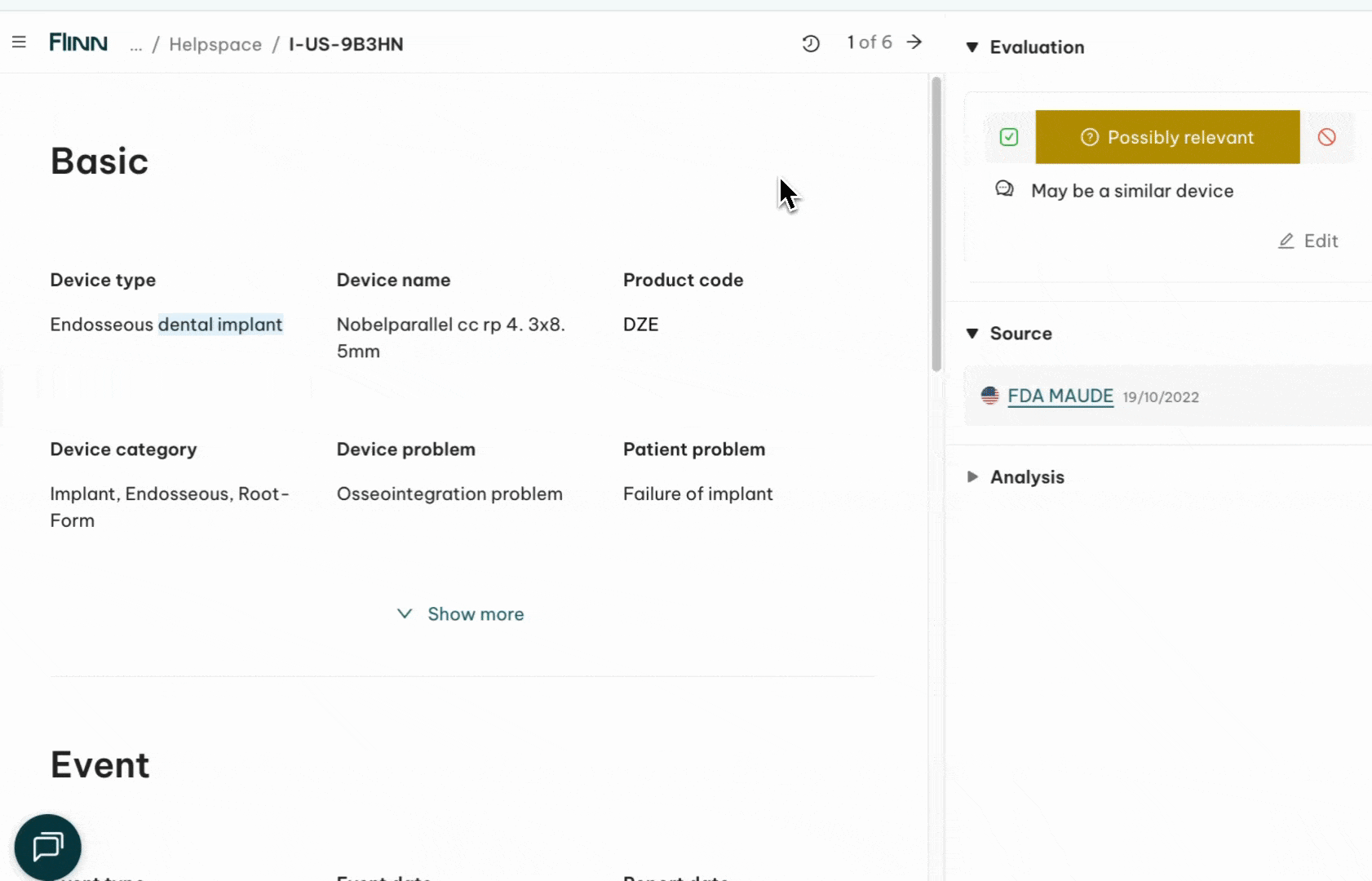
Task: Open the history clock icon
Action: coord(810,43)
